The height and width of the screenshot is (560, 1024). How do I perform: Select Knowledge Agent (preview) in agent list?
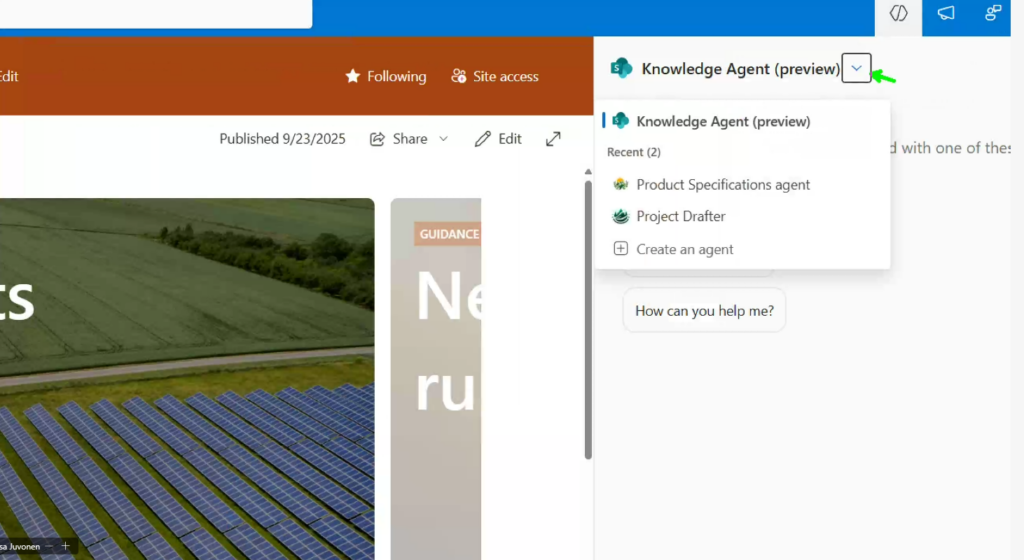[722, 121]
